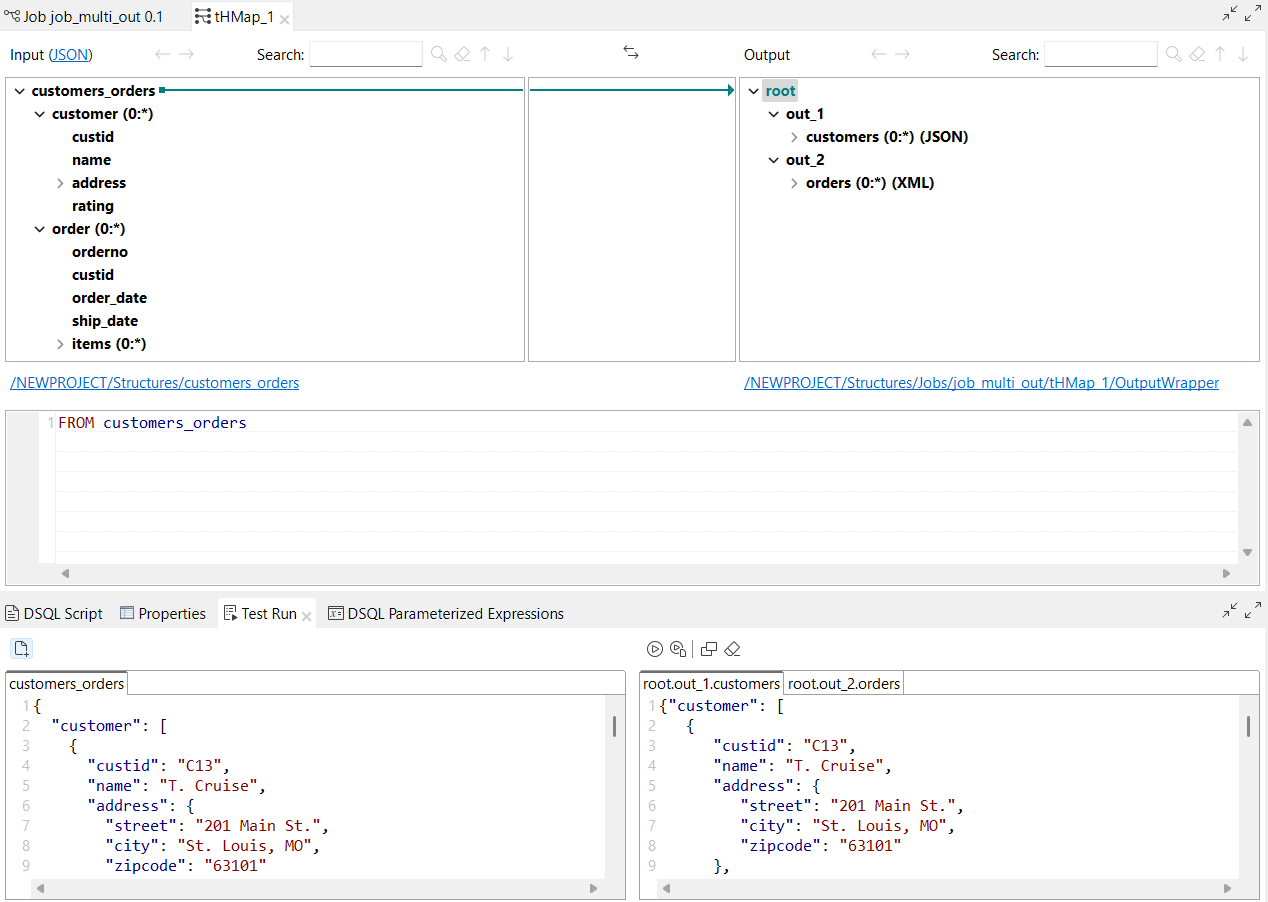
Task: Create a new test document
Action: [21, 649]
